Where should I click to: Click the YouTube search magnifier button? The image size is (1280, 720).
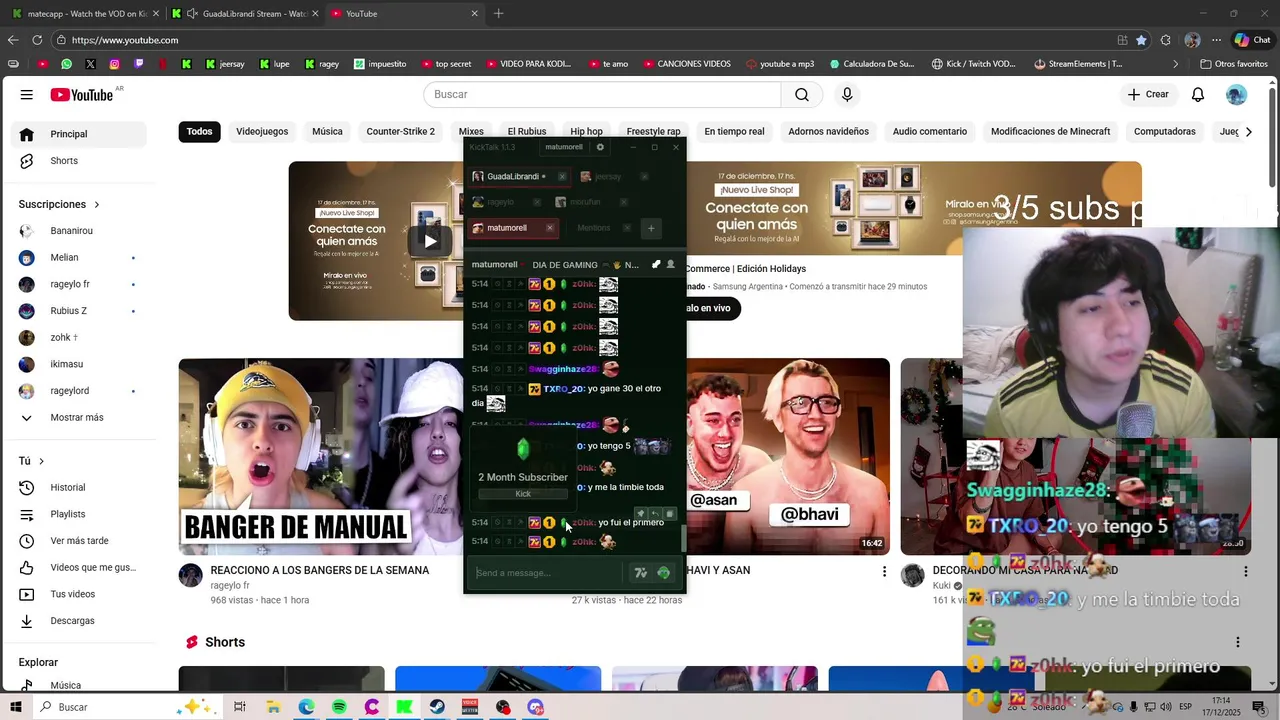802,94
